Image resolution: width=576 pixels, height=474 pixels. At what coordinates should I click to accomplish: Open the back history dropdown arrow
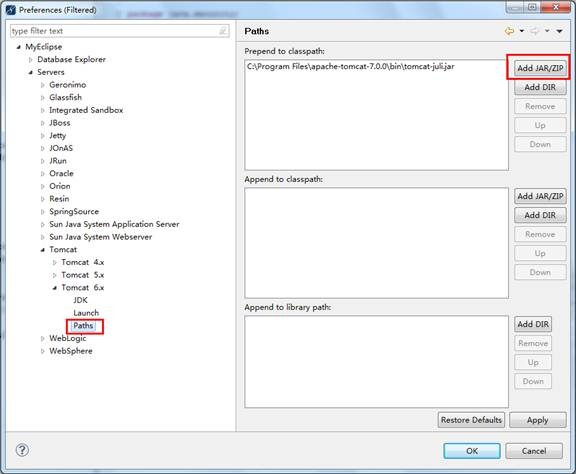tap(522, 31)
